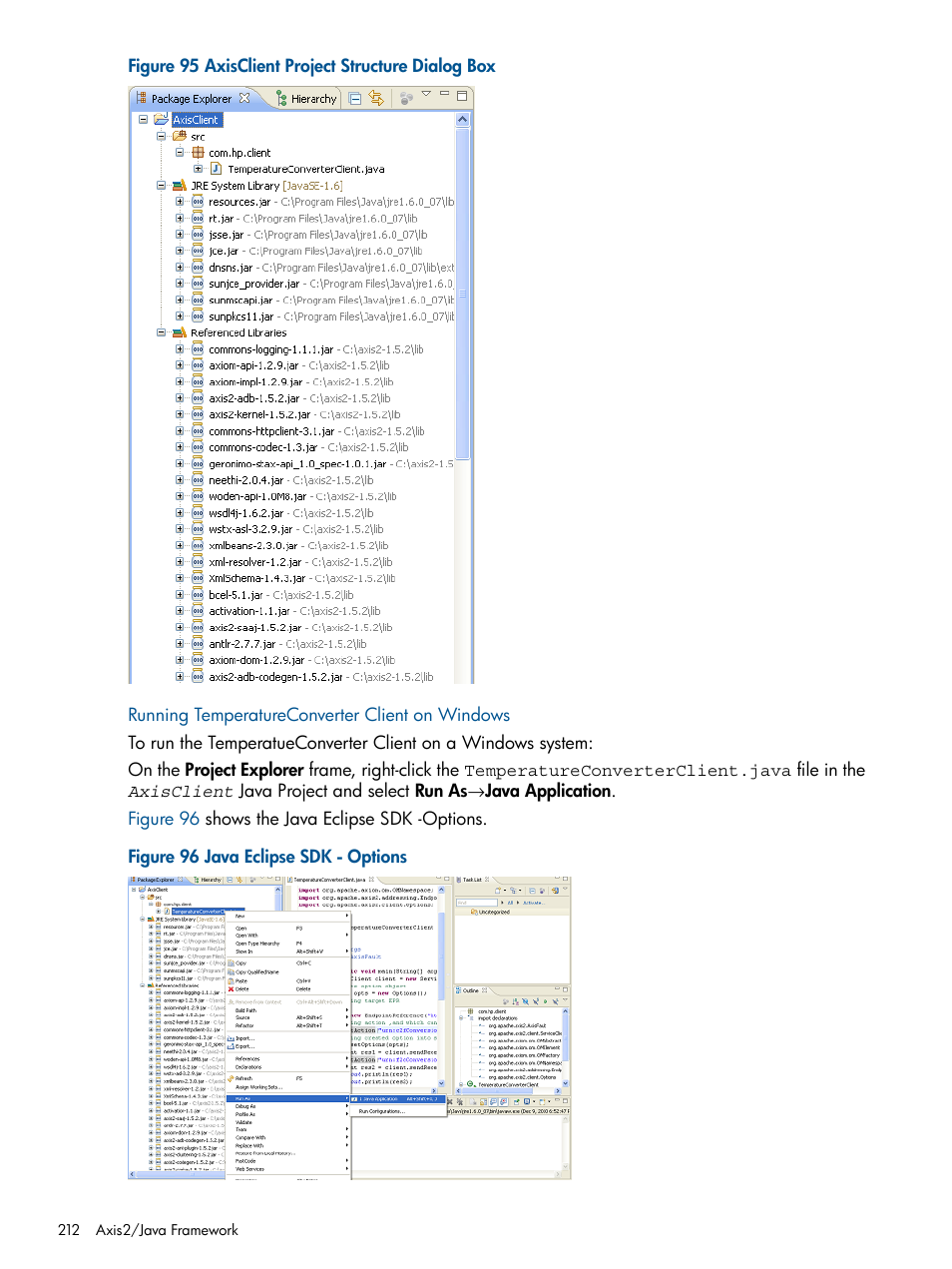Expand the geronimo-stax-api_1.0_spec-1.0.1.jar node
This screenshot has height=1269, width=952.
click(180, 464)
